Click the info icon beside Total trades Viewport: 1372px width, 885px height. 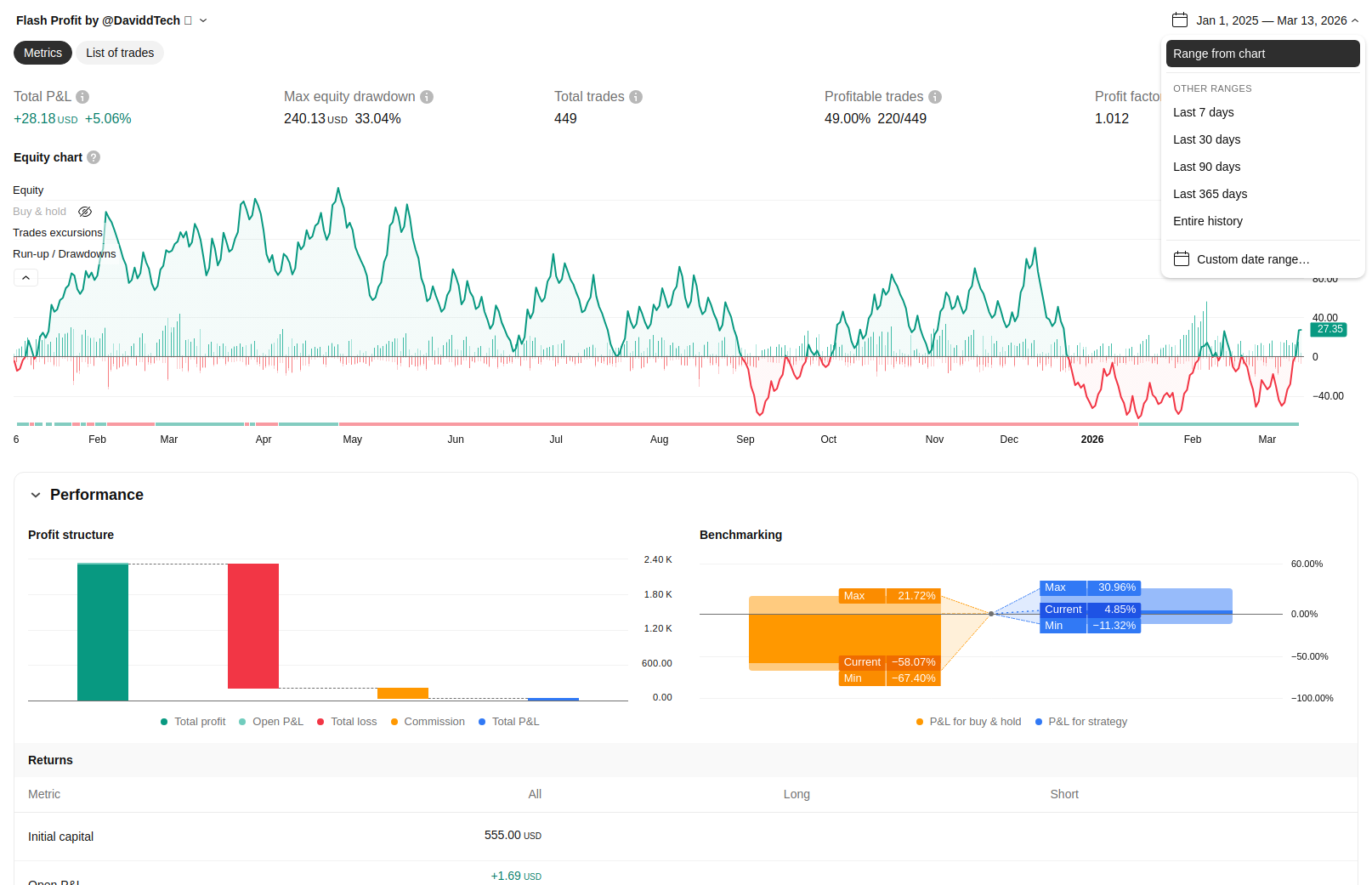[x=636, y=97]
